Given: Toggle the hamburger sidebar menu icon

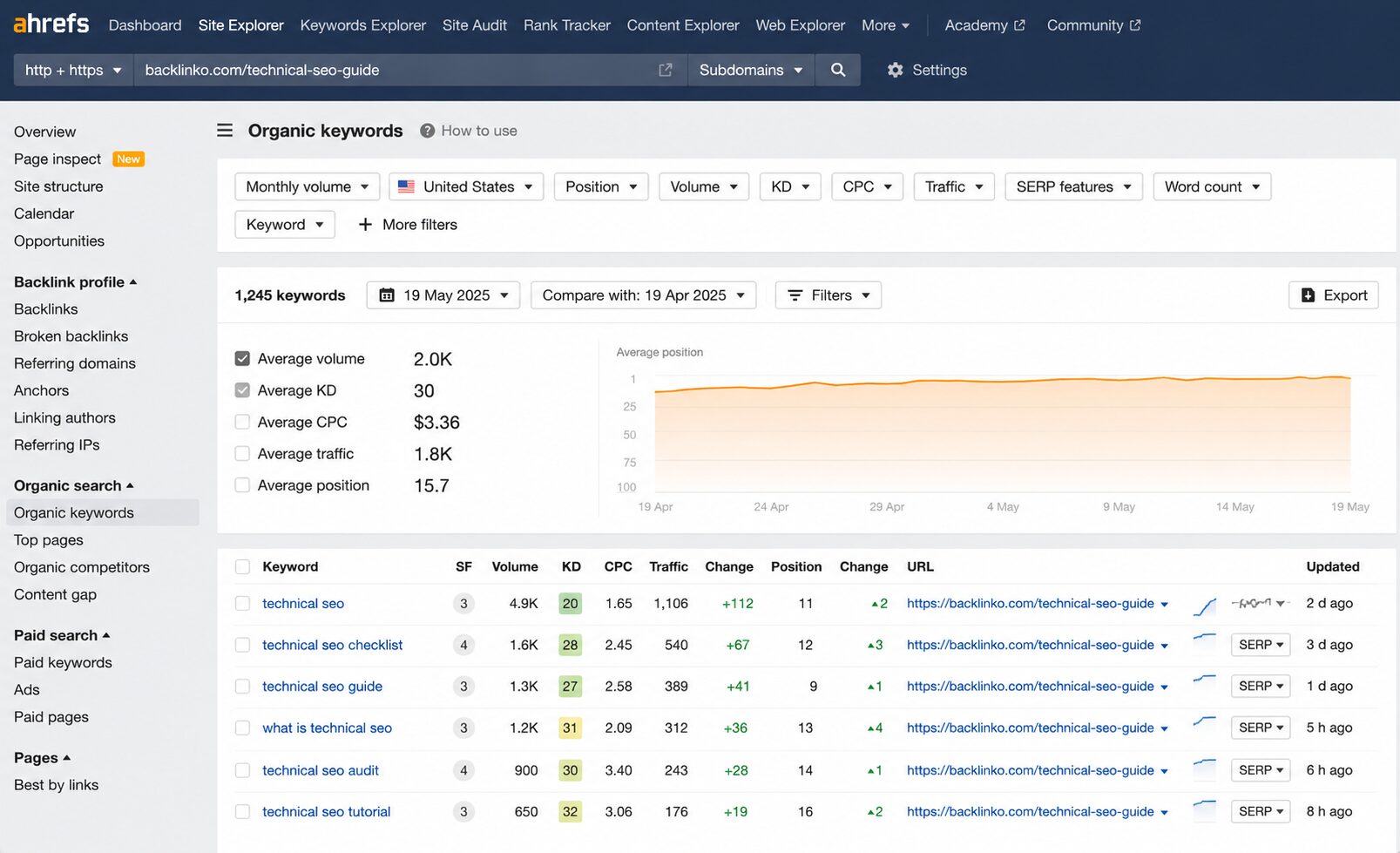Looking at the screenshot, I should coord(225,131).
